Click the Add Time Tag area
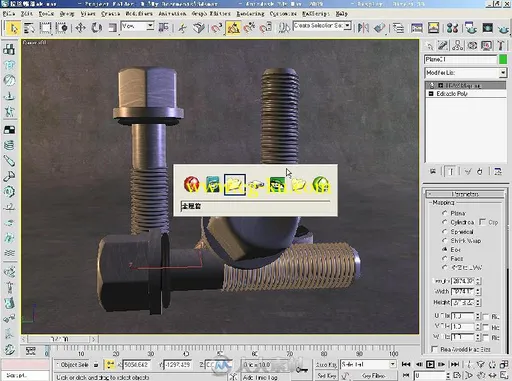This screenshot has width=512, height=381. pos(260,377)
